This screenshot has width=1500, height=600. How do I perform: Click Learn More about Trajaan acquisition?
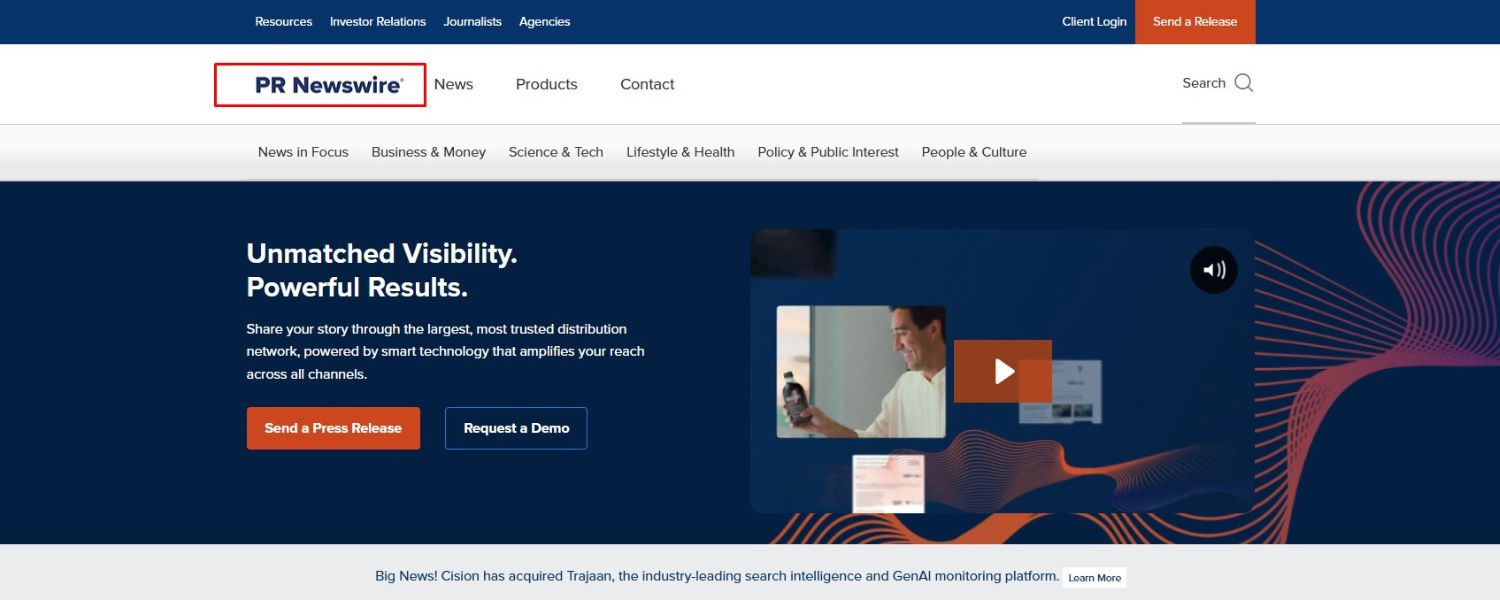[1094, 577]
